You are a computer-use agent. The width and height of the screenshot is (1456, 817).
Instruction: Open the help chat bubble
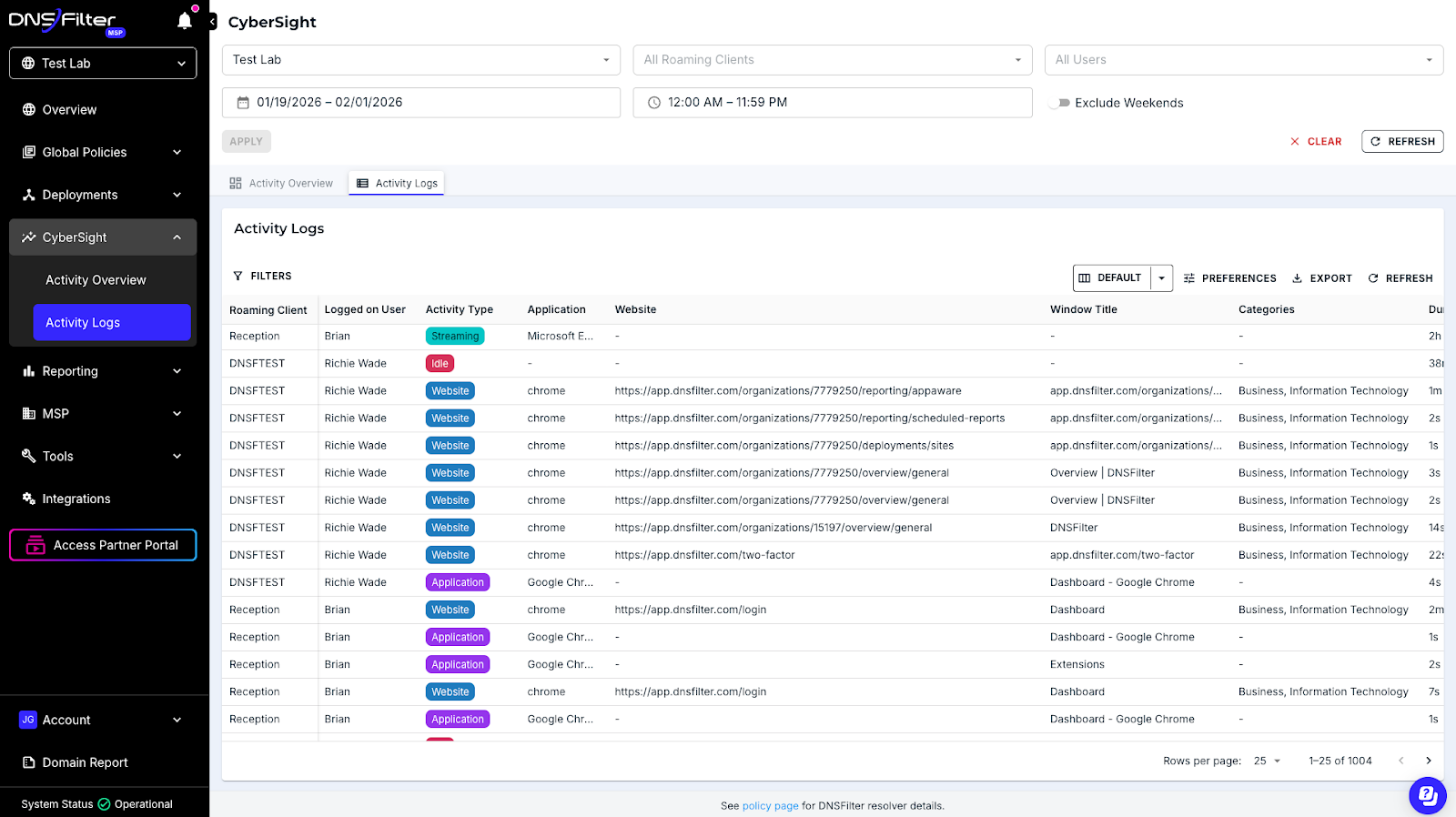1427,796
